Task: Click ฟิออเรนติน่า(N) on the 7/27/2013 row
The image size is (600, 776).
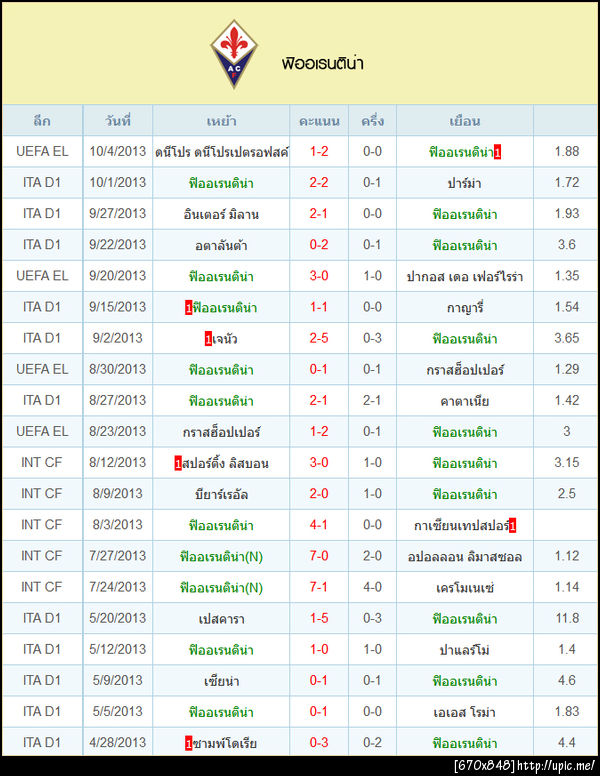Action: click(221, 557)
